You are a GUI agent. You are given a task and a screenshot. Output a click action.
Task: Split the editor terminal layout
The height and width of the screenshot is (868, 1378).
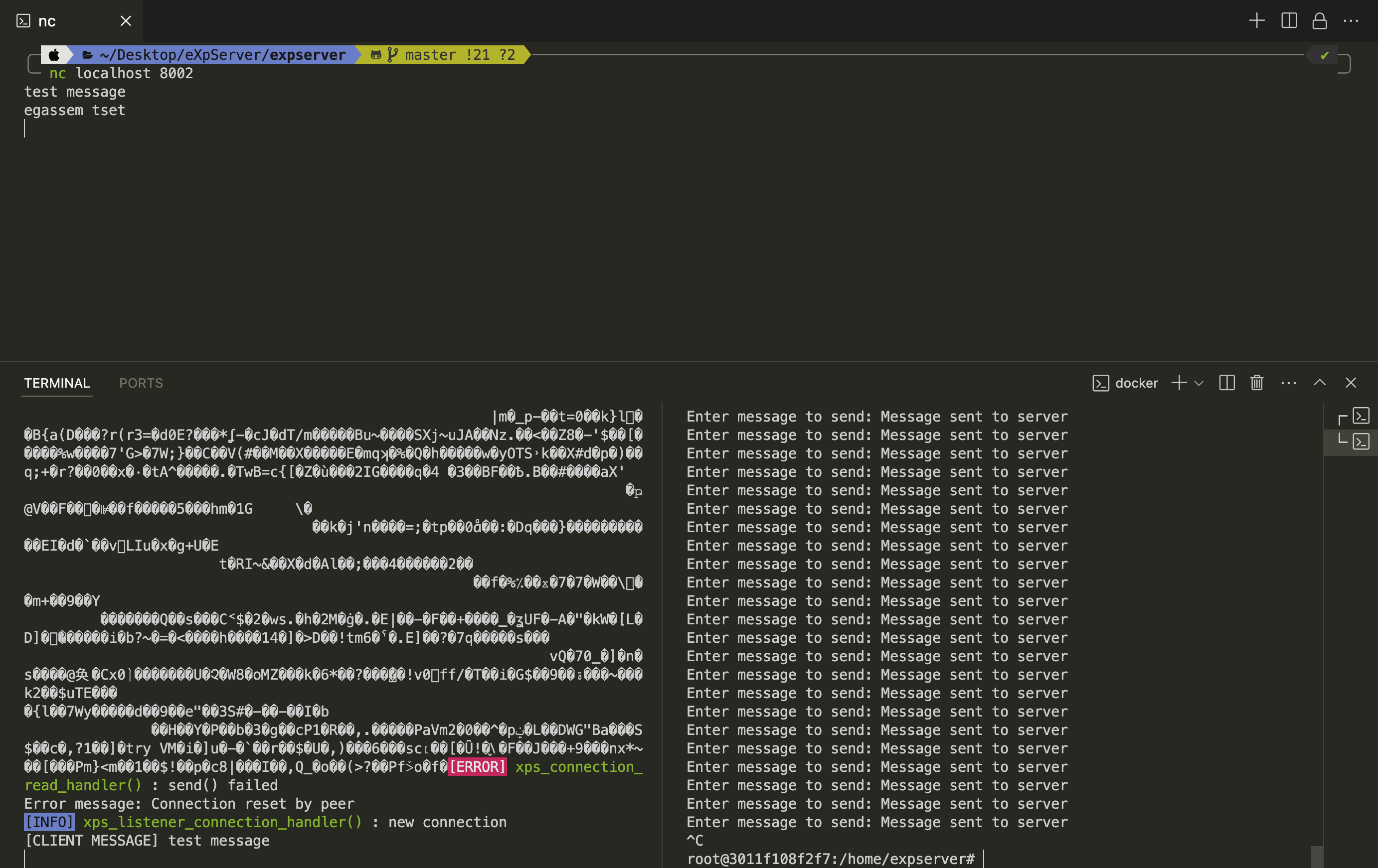(x=1289, y=21)
